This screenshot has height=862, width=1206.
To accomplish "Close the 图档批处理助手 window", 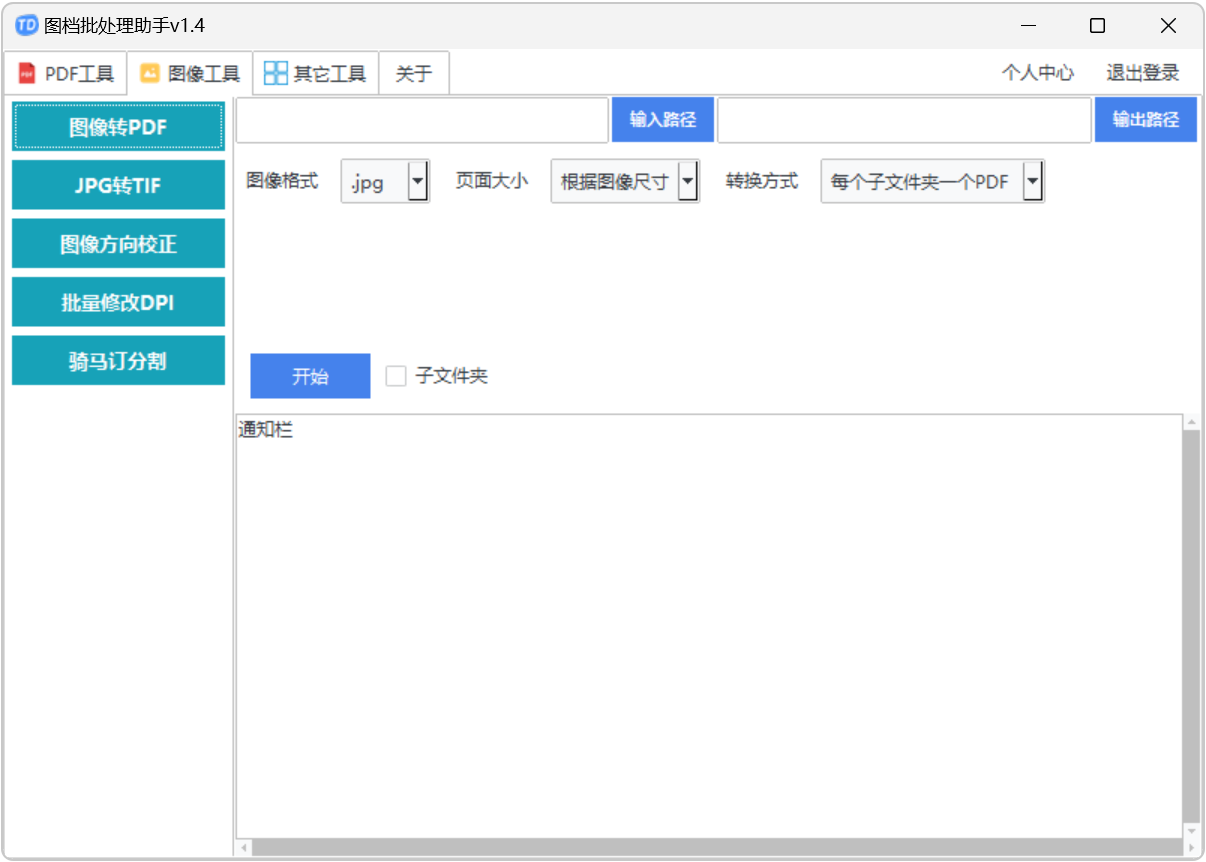I will pyautogui.click(x=1168, y=26).
